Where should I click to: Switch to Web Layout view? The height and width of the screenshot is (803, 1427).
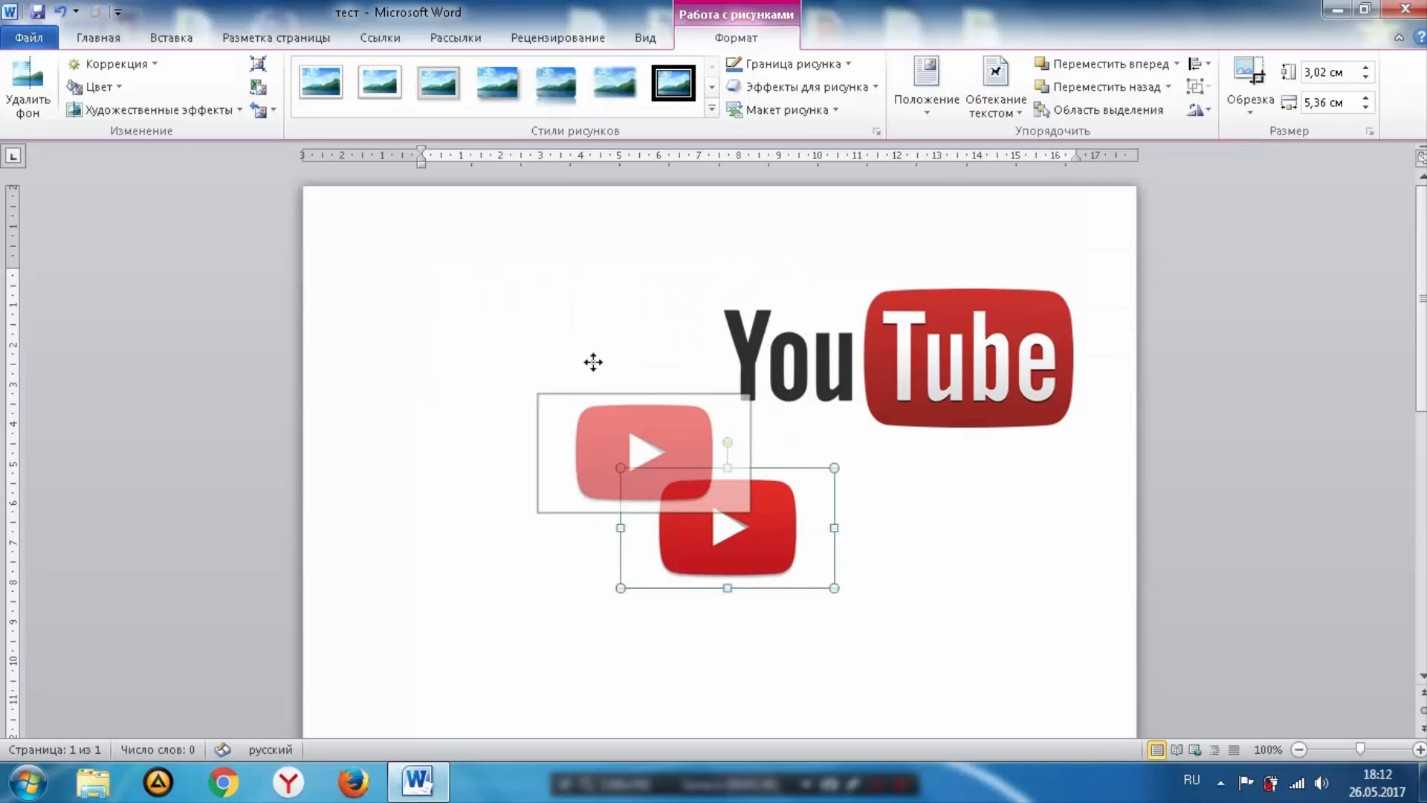[x=1195, y=750]
